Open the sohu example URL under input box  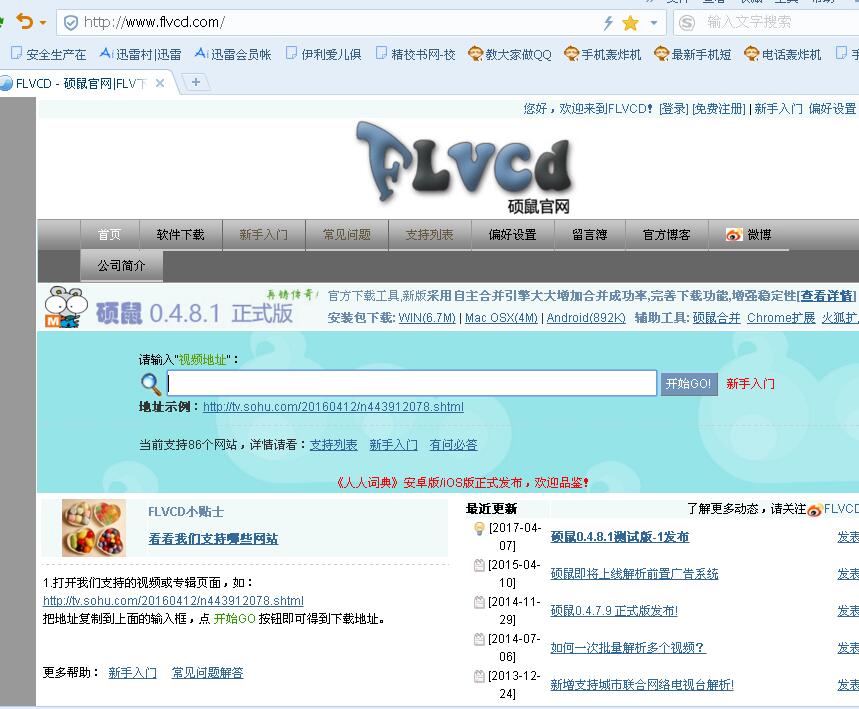333,407
